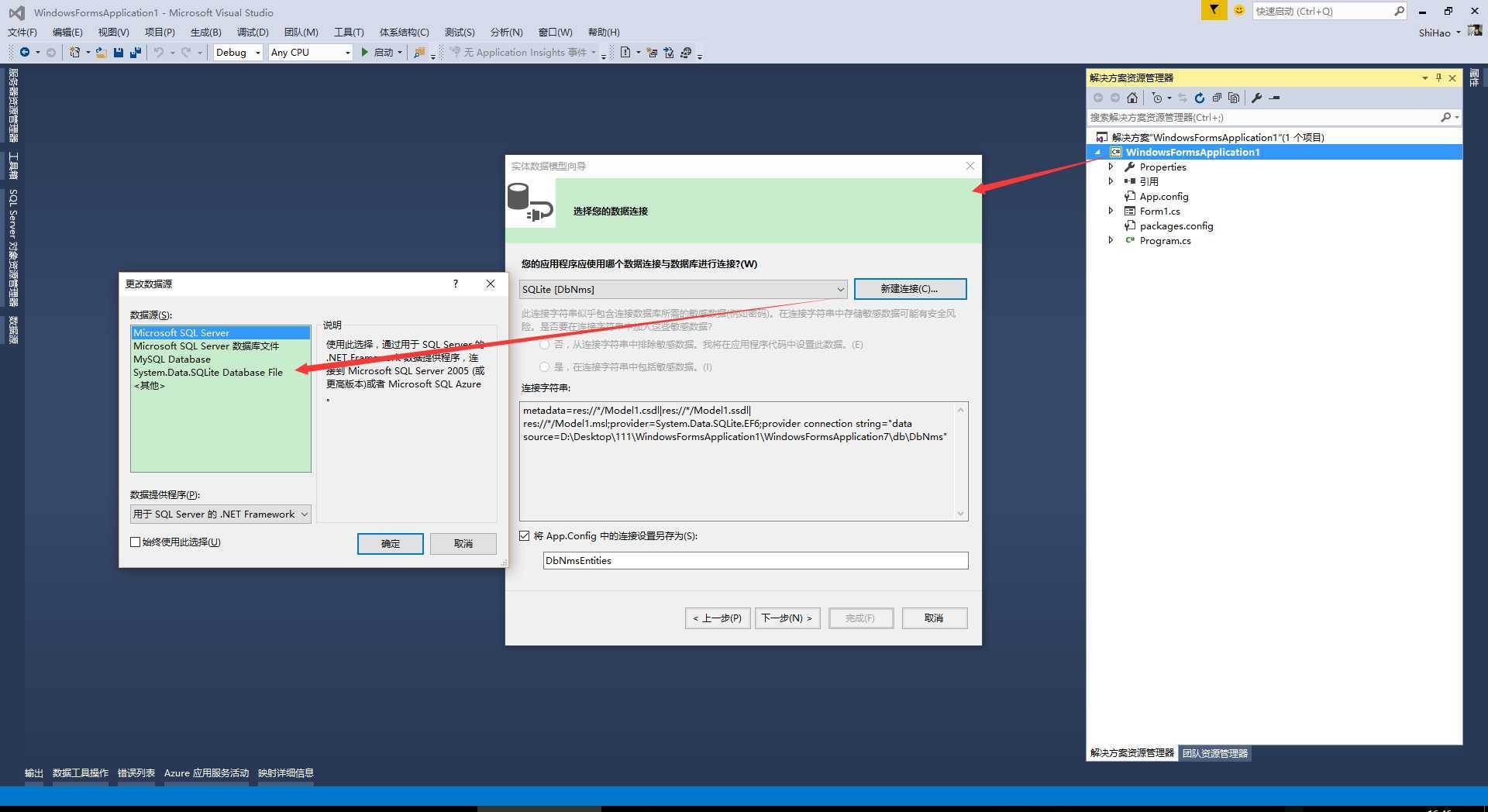Select System.Data.SQLite Database File data source
Screen dimensions: 1488x812
point(208,373)
